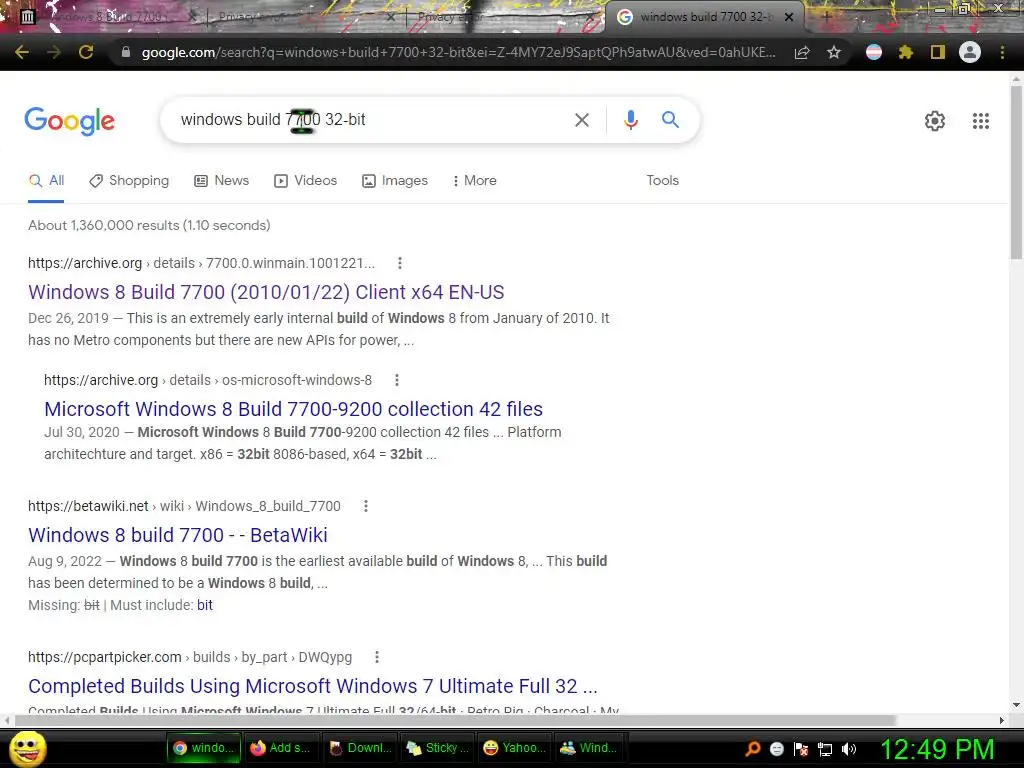Switch to the News results tab
The height and width of the screenshot is (768, 1024).
[x=221, y=181]
